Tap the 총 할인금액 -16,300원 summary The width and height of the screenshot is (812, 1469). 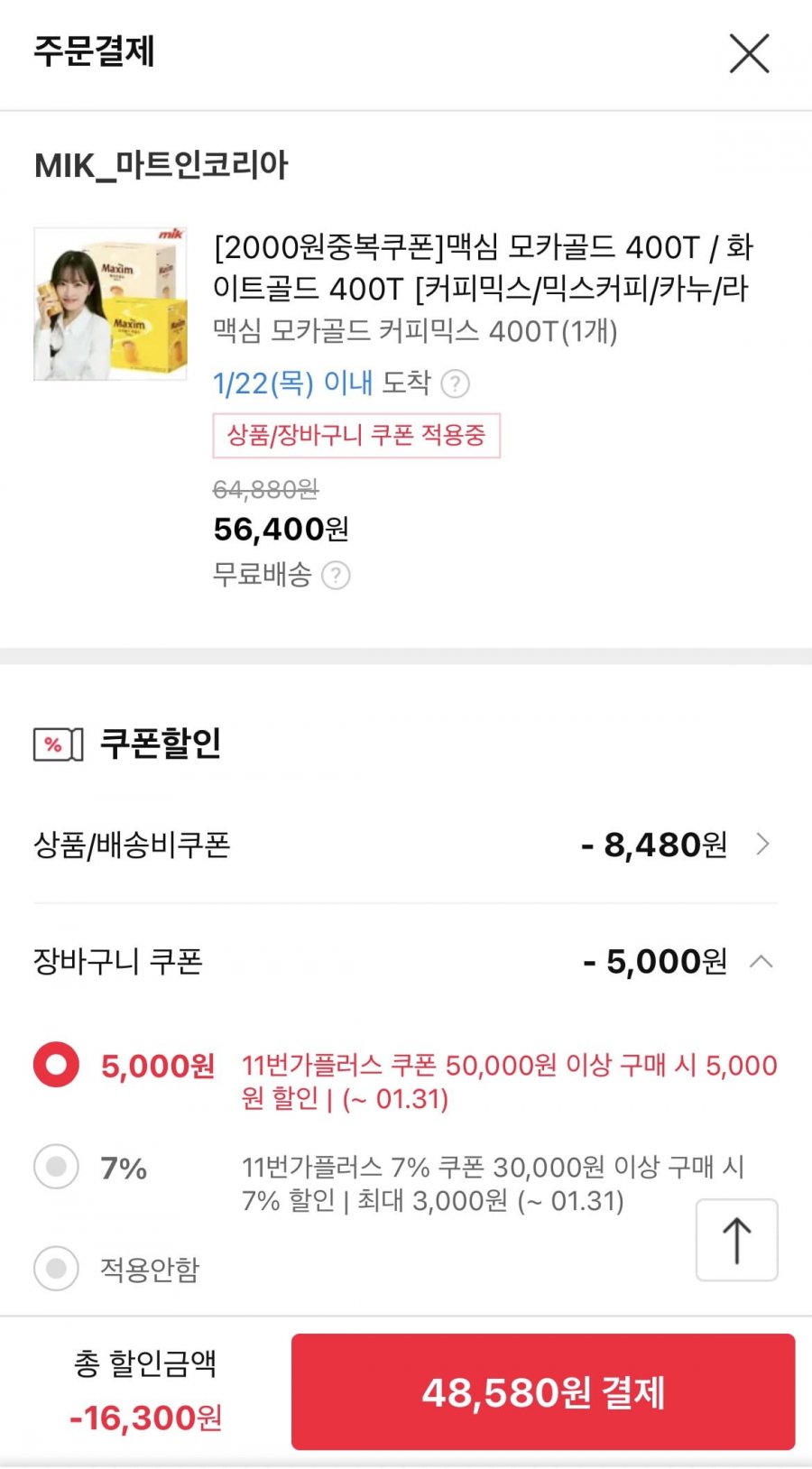(x=146, y=1391)
